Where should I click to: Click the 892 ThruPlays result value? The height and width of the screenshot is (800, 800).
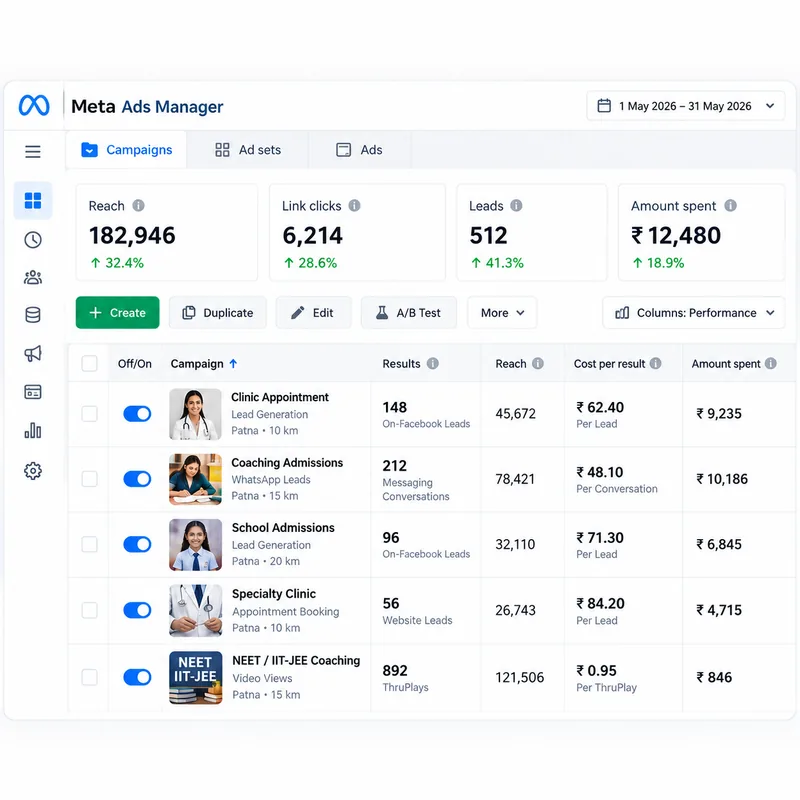(395, 670)
